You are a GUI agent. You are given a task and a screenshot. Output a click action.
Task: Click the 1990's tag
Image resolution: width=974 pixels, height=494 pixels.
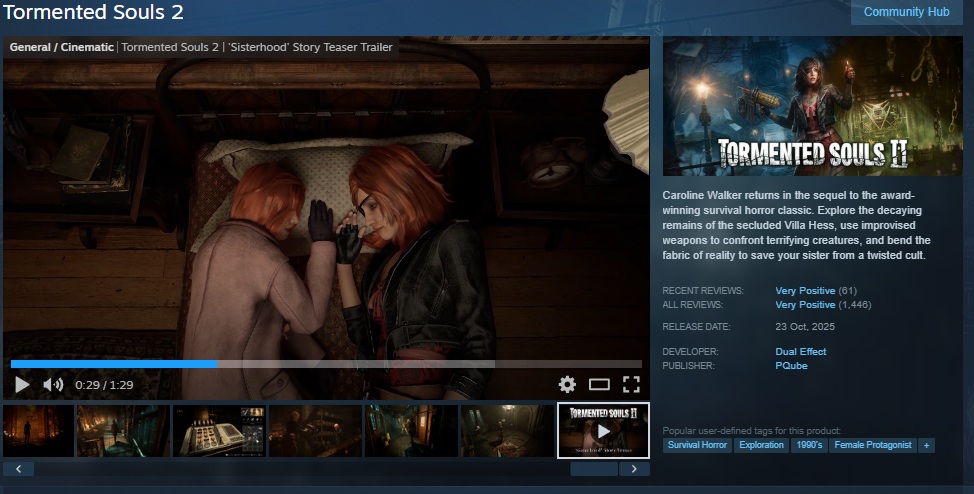point(809,445)
